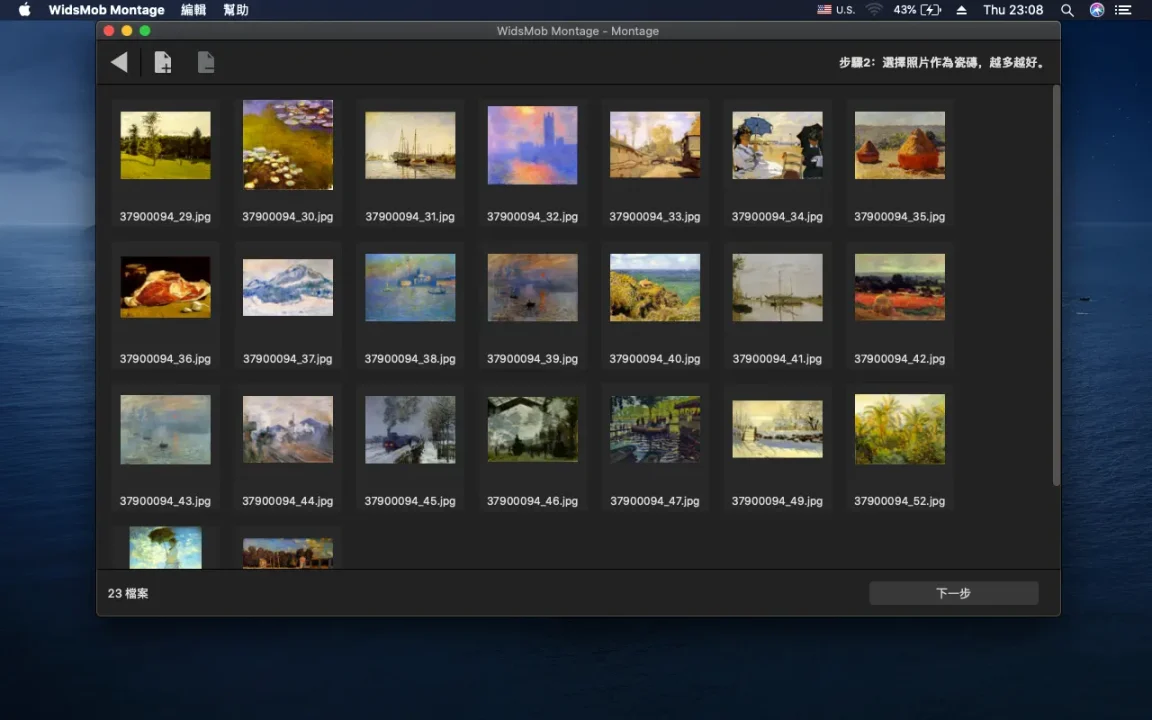Click the back arrow in the toolbar
Screen dimensions: 1152x720
pos(119,63)
